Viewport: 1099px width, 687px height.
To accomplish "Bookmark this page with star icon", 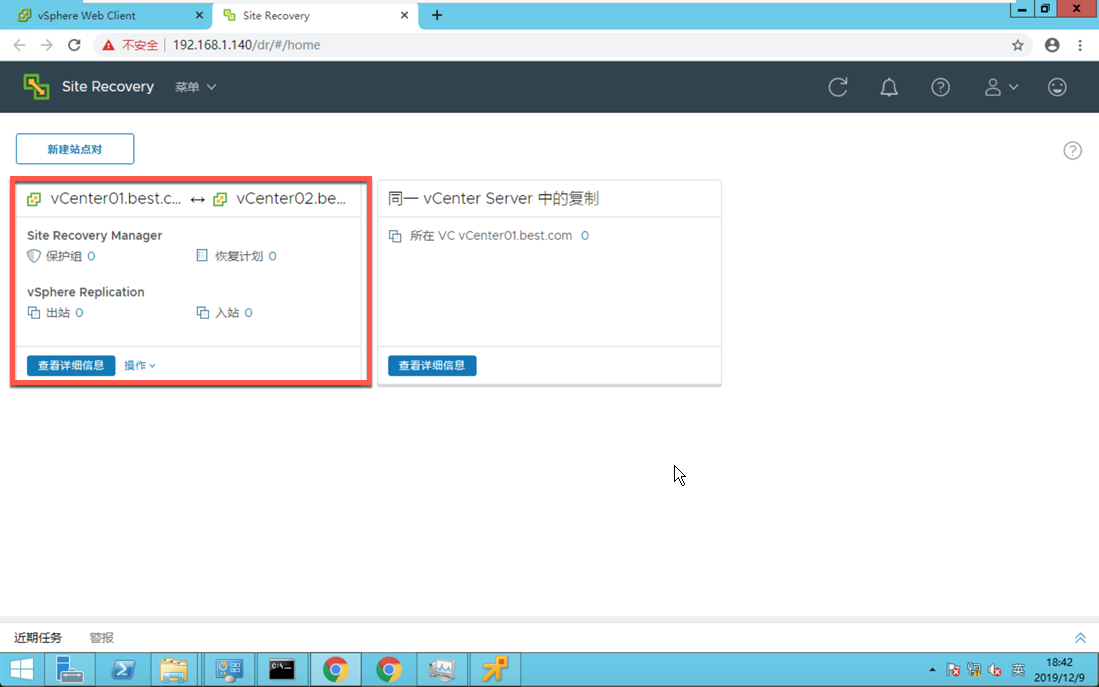I will coord(1018,45).
